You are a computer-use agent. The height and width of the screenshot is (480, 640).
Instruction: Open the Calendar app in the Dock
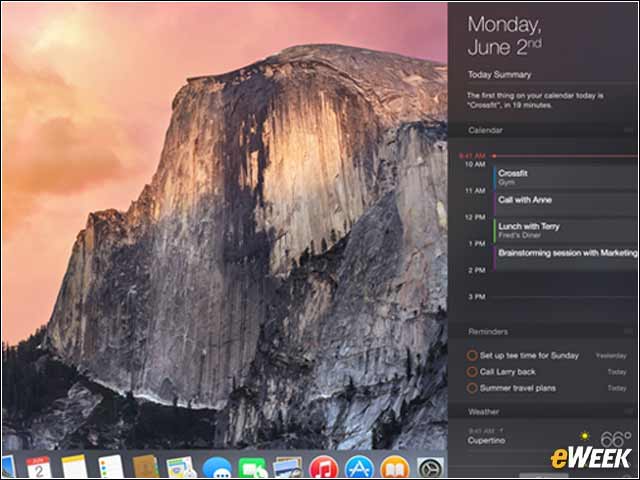click(39, 467)
